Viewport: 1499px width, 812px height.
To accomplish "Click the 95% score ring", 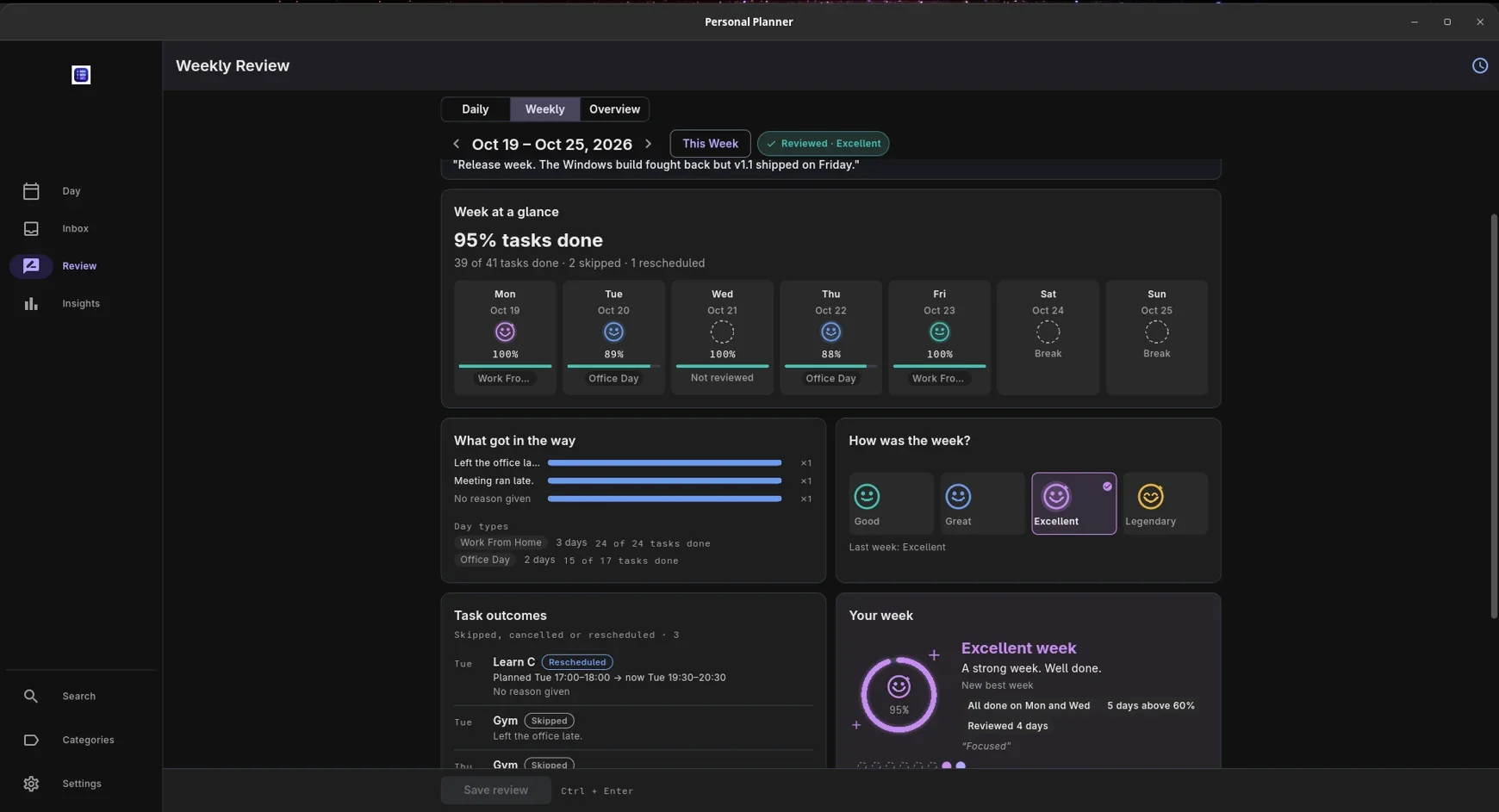I will [899, 696].
